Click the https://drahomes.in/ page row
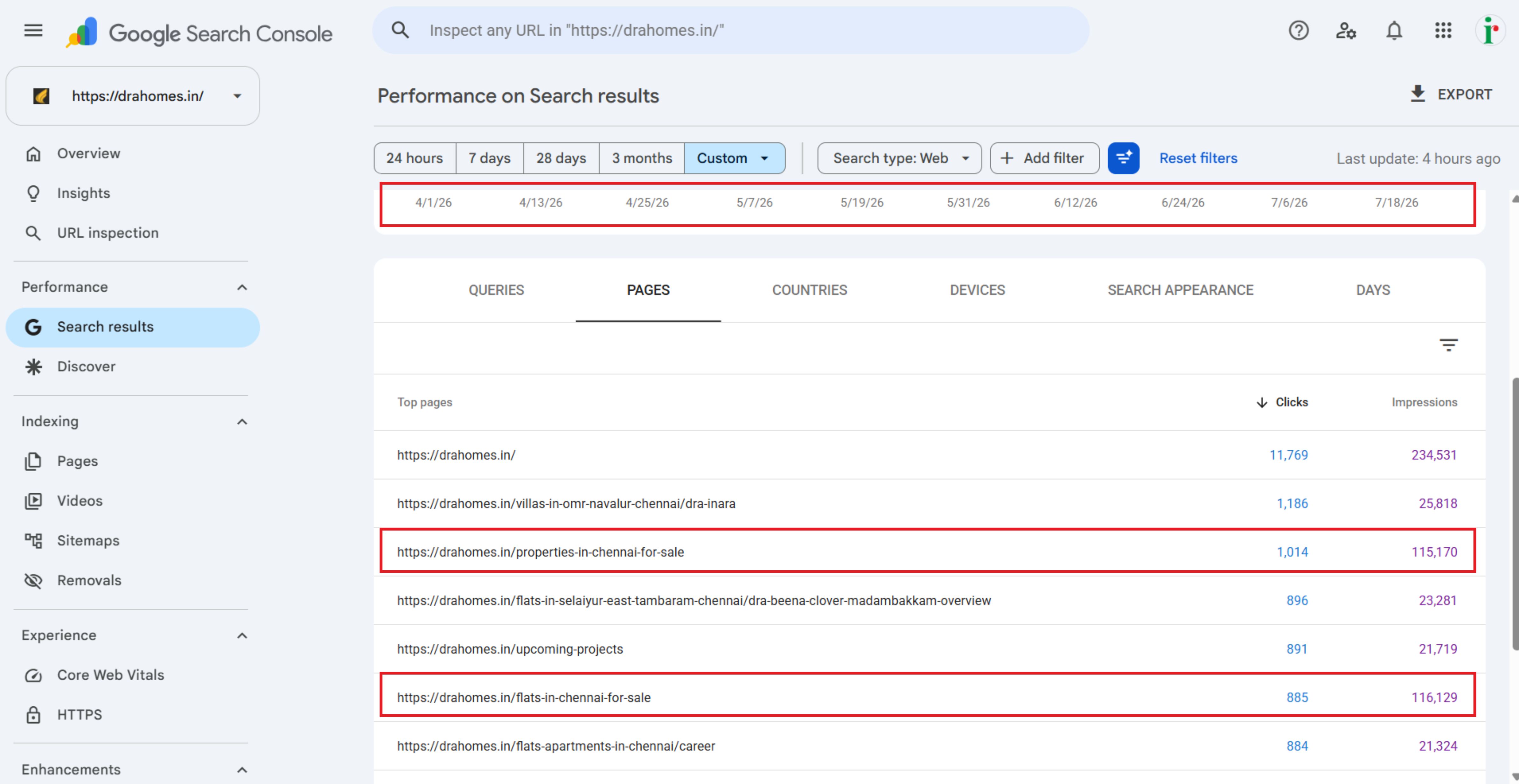The height and width of the screenshot is (784, 1519). [929, 455]
